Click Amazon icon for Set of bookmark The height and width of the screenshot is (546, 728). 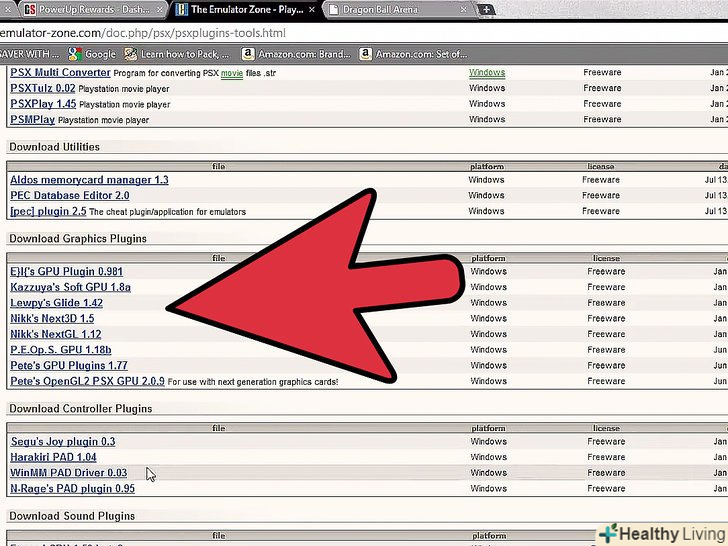[x=365, y=54]
